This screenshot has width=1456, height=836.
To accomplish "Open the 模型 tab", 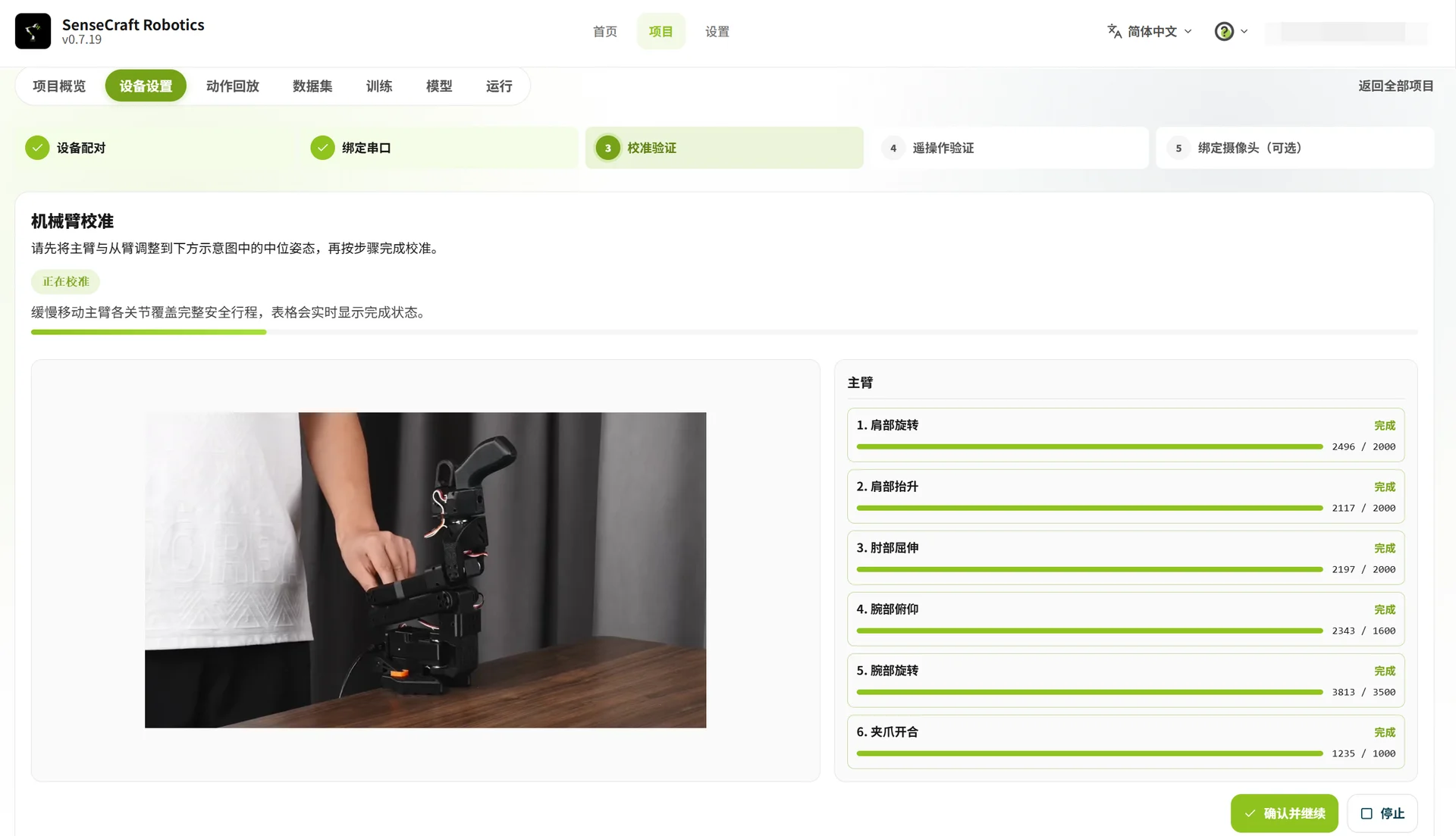I will pyautogui.click(x=439, y=86).
